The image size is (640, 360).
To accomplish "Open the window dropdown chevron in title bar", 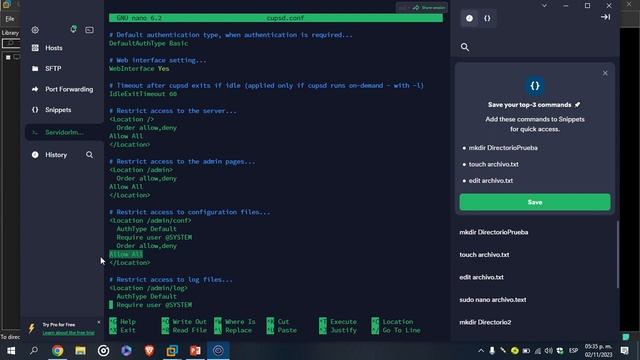I will pyautogui.click(x=544, y=6).
